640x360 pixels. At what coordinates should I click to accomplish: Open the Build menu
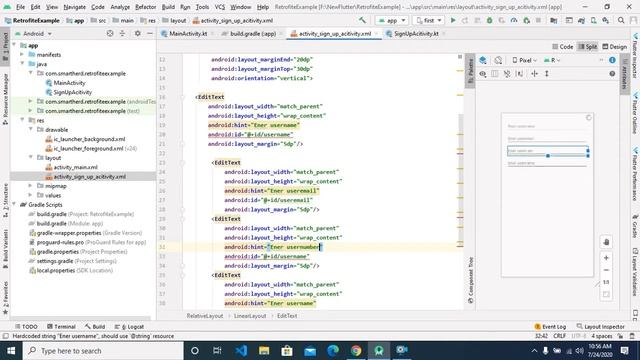[168, 7]
